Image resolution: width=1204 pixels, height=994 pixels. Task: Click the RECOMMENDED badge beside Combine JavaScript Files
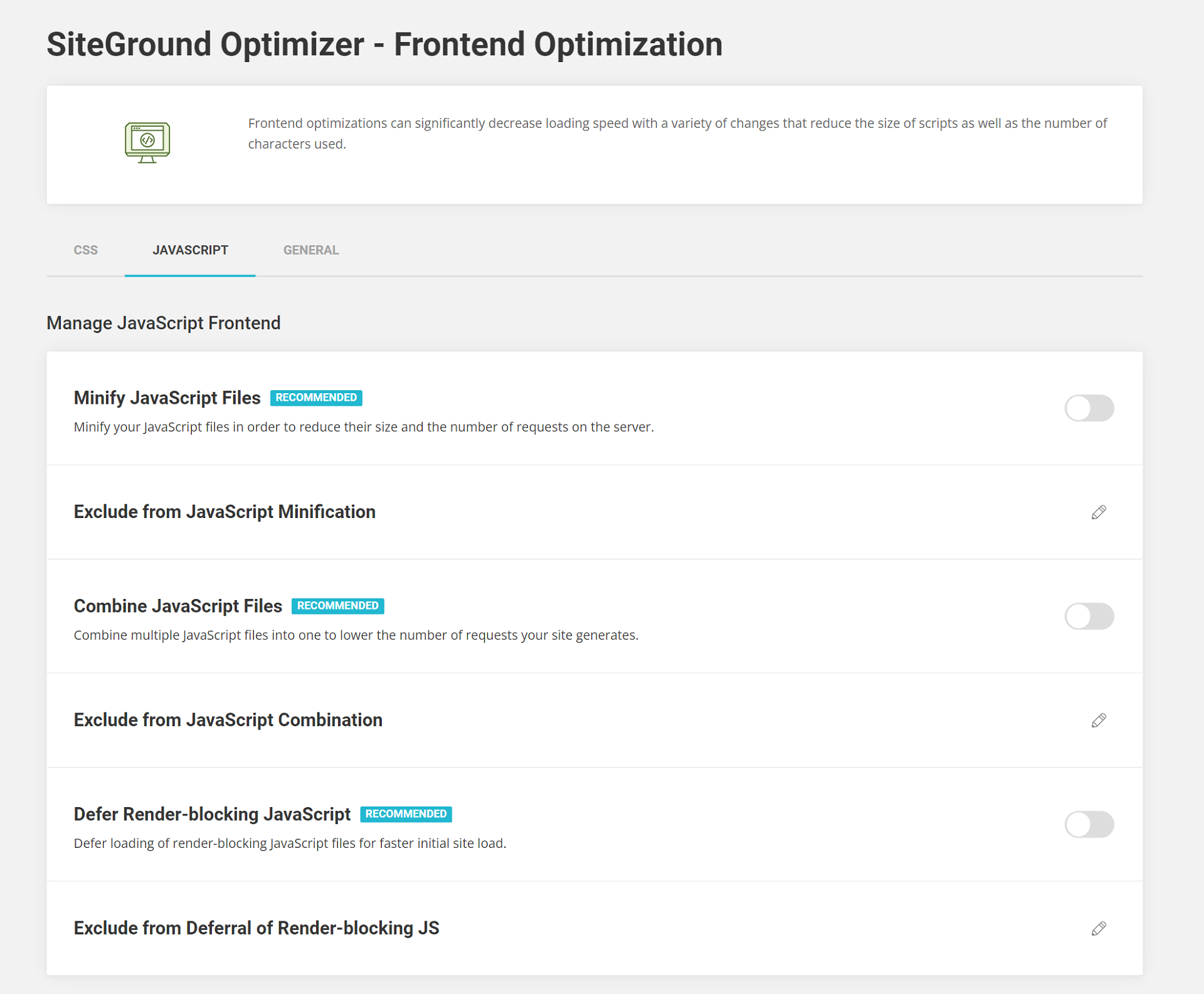[x=337, y=606]
